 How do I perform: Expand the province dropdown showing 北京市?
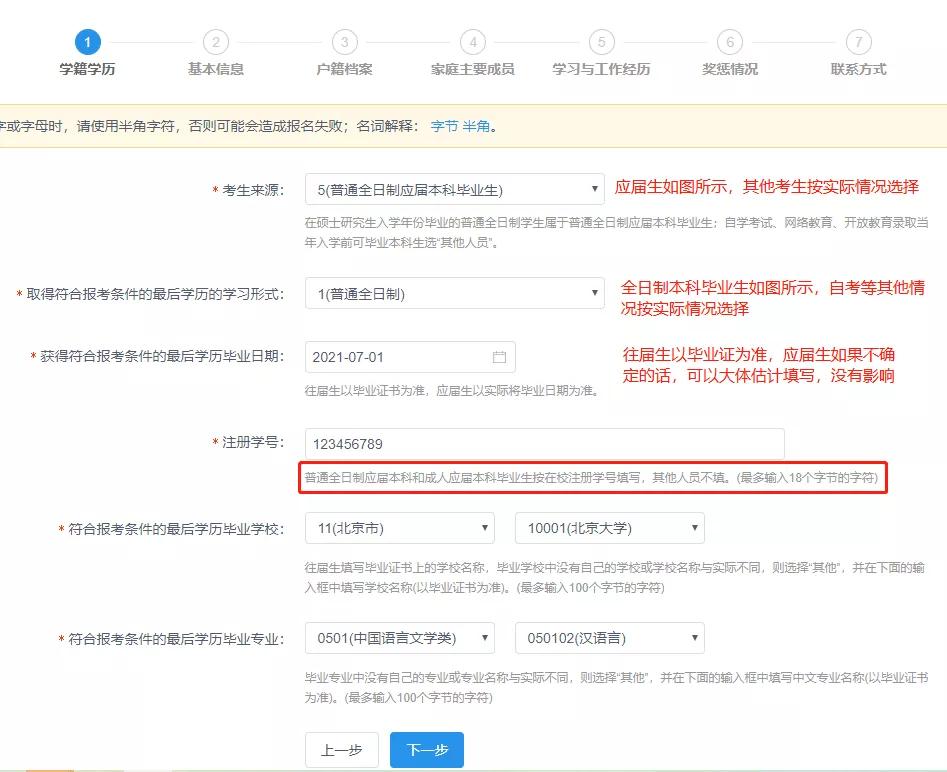pyautogui.click(x=484, y=527)
